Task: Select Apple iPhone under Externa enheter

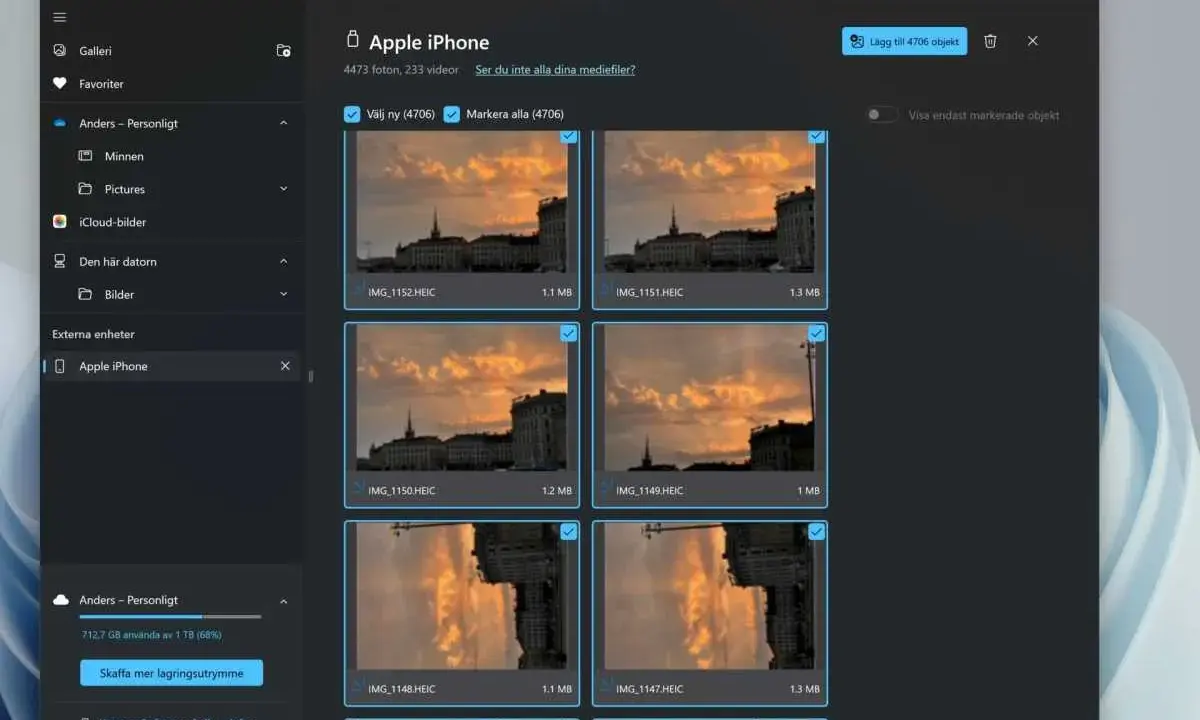Action: [171, 366]
